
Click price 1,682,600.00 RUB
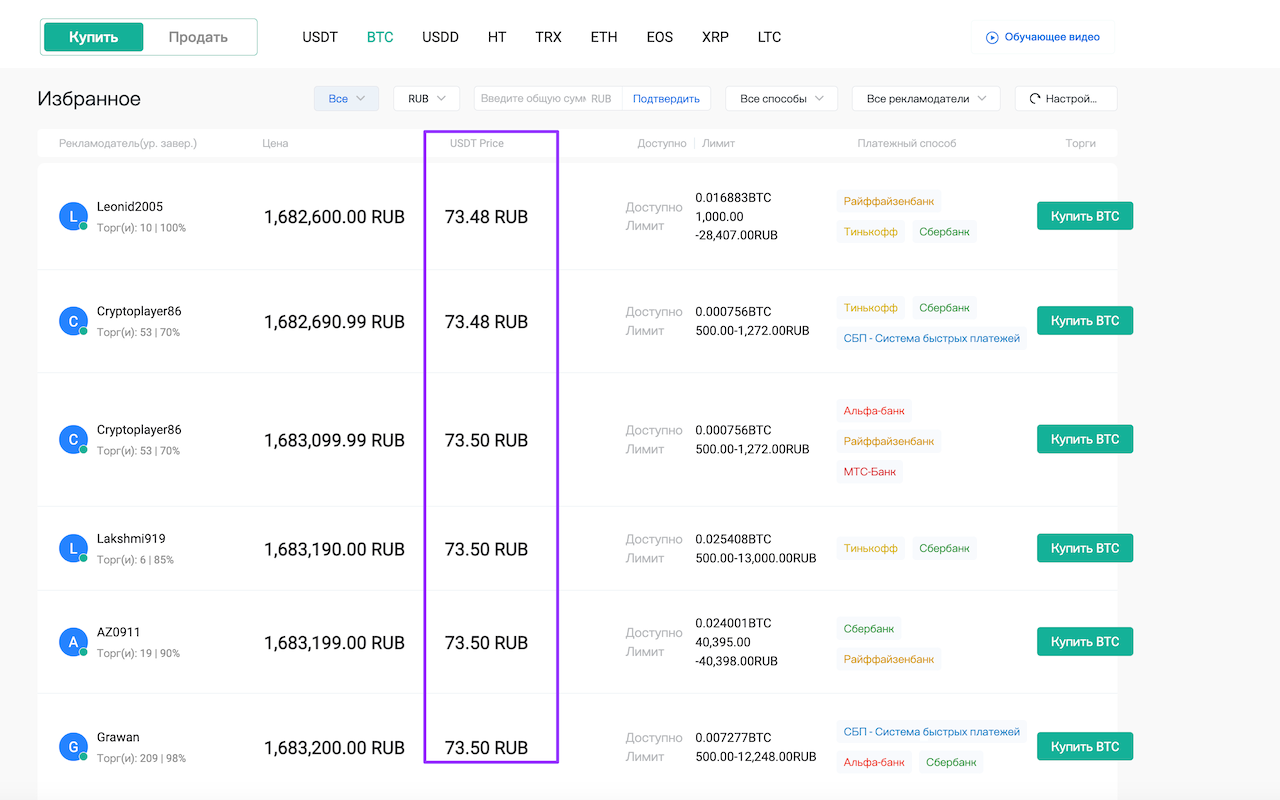(334, 217)
